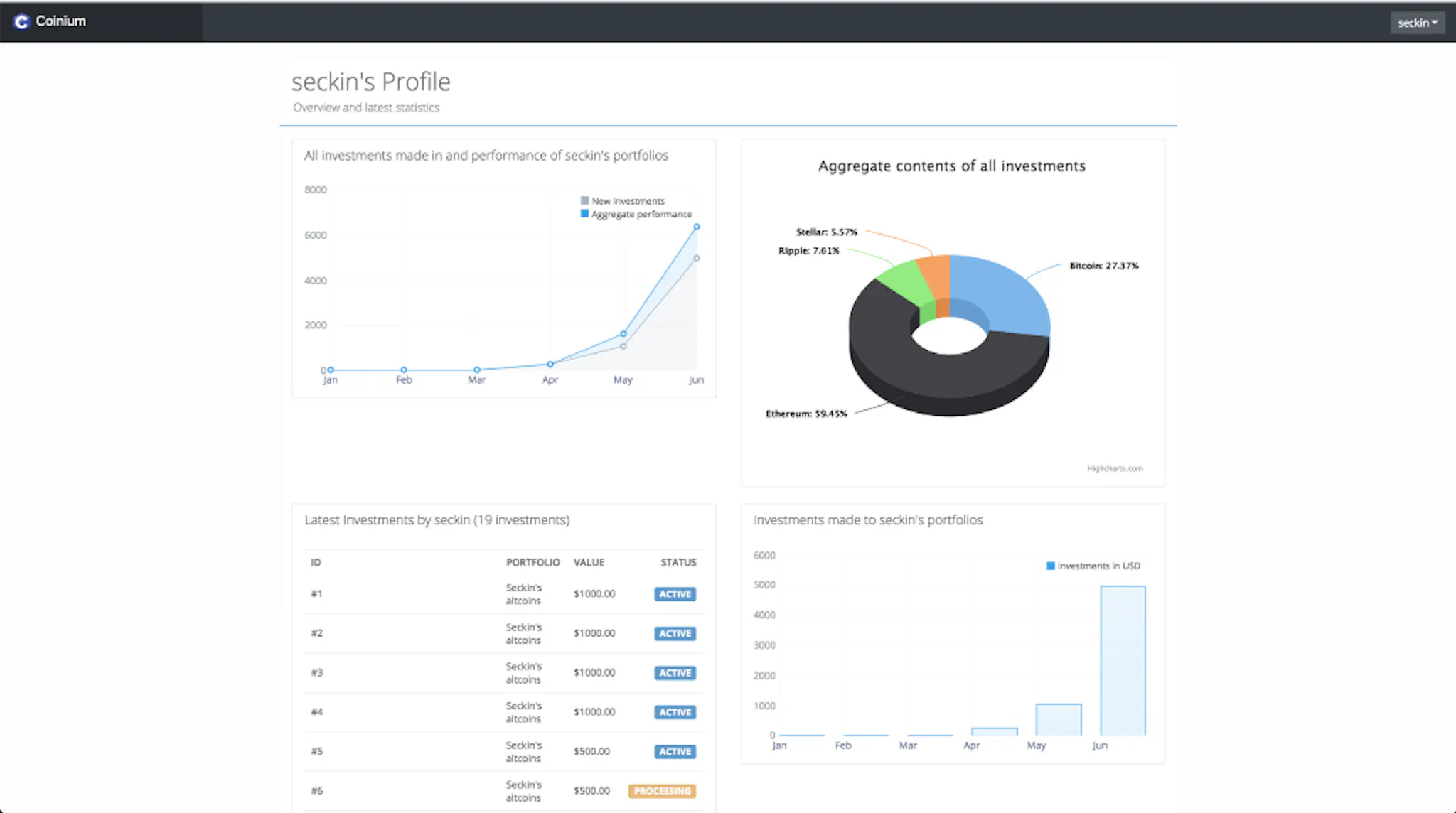Click the Jun data point on Aggregate performance line
The height and width of the screenshot is (813, 1456).
[697, 227]
